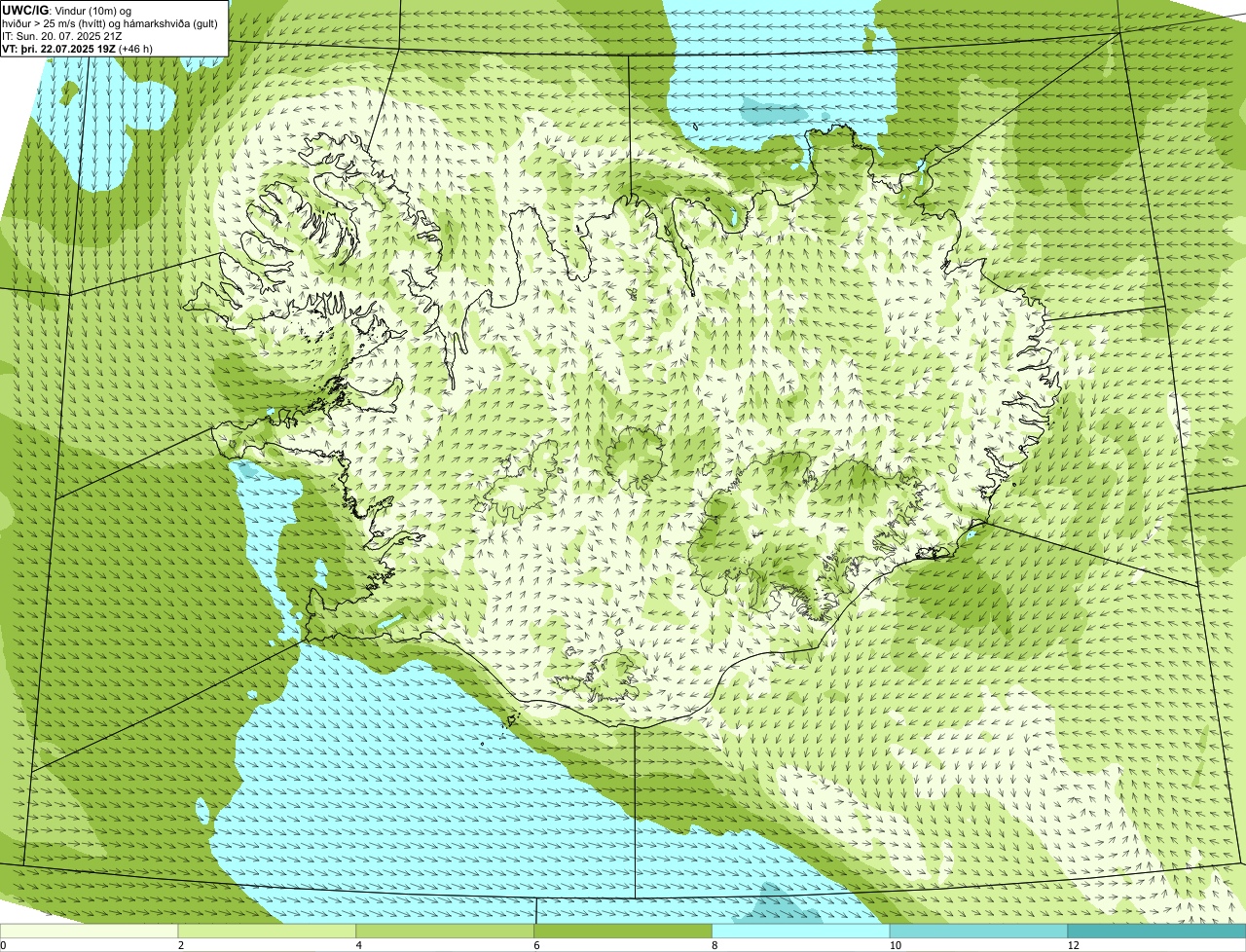
Task: Select the turquoise 10–12 m/s scale swatch
Action: pyautogui.click(x=979, y=932)
